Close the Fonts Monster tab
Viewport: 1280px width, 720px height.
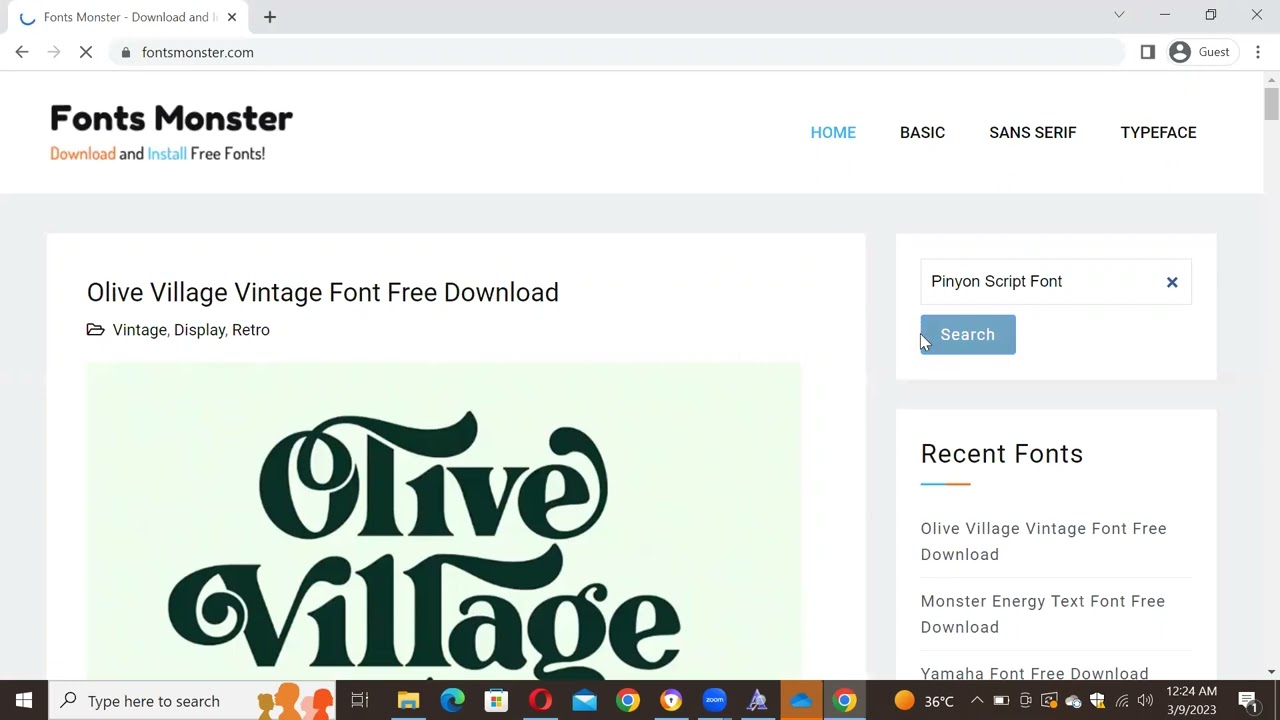coord(232,17)
